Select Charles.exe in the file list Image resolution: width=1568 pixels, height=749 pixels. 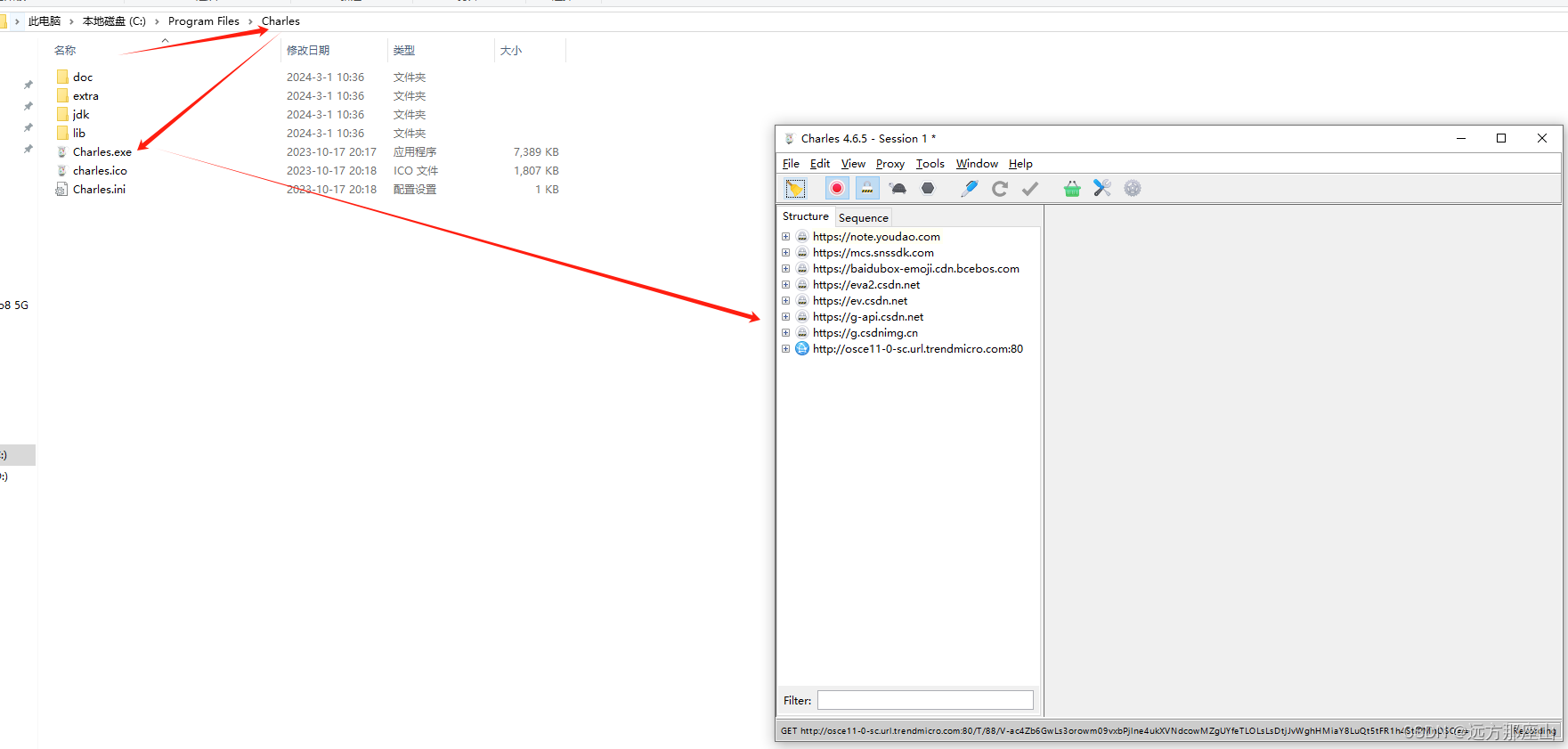tap(102, 152)
